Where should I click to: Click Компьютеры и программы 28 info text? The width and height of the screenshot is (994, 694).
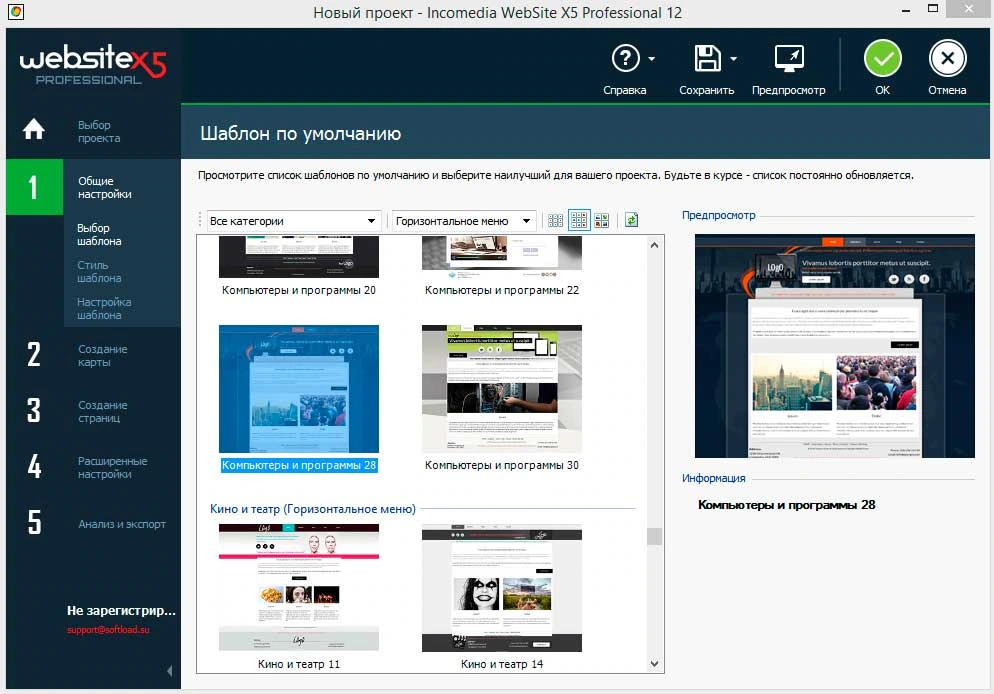[786, 505]
